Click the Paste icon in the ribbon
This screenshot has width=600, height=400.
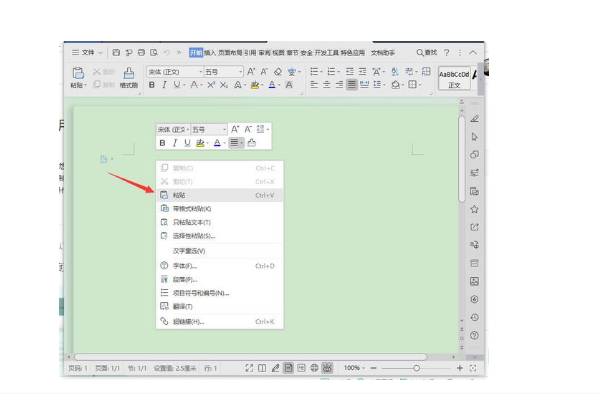[77, 74]
